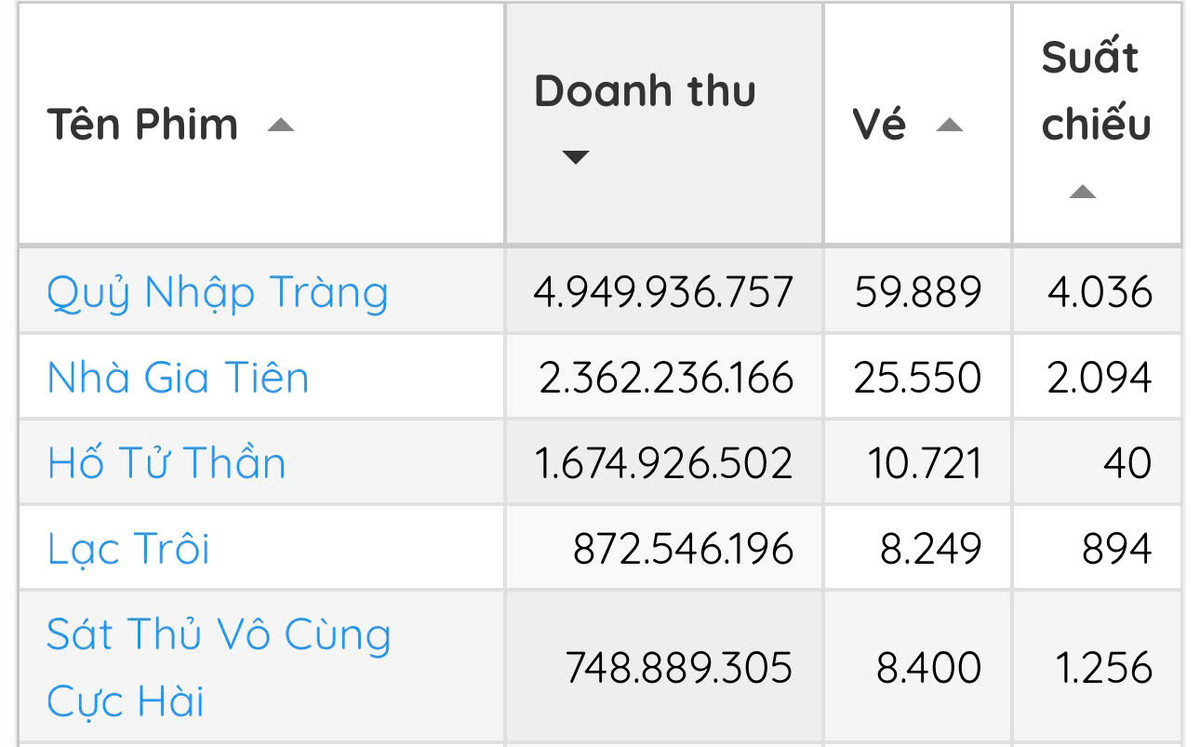This screenshot has width=1200, height=747.
Task: Select the Doanh thu column header
Action: 645,90
